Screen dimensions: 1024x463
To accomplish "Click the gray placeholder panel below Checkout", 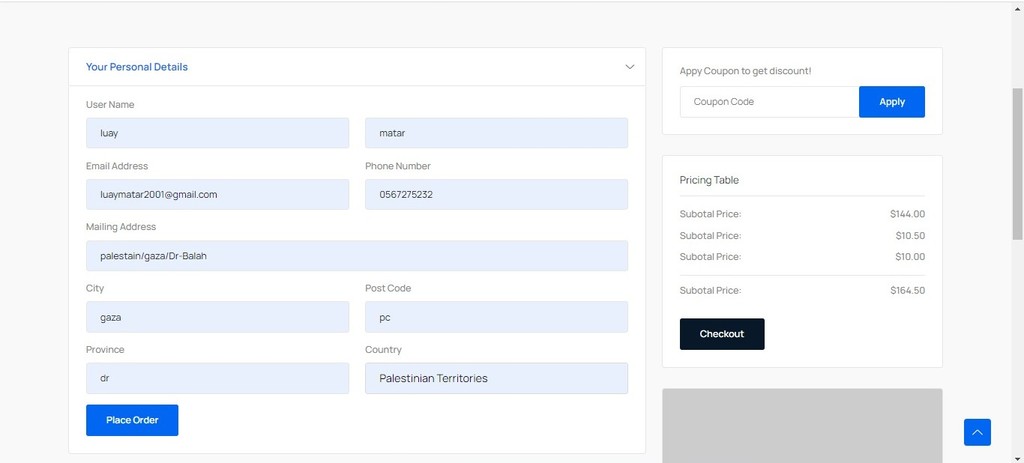I will coord(802,426).
